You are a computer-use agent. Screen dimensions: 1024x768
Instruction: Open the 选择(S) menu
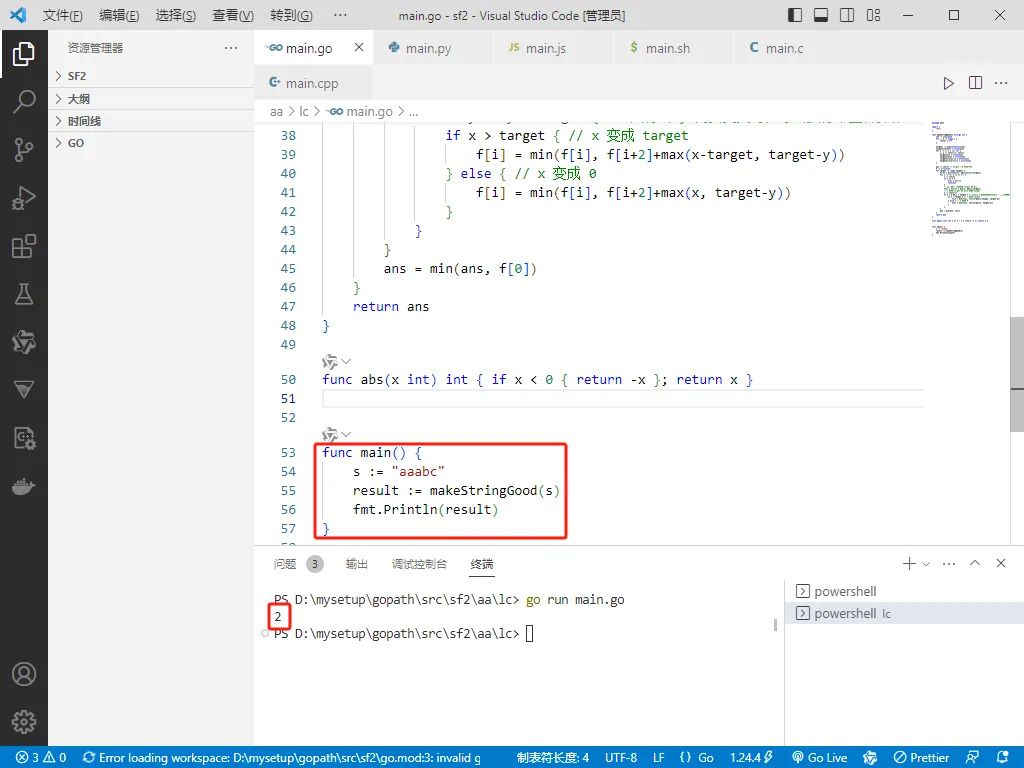pos(176,15)
